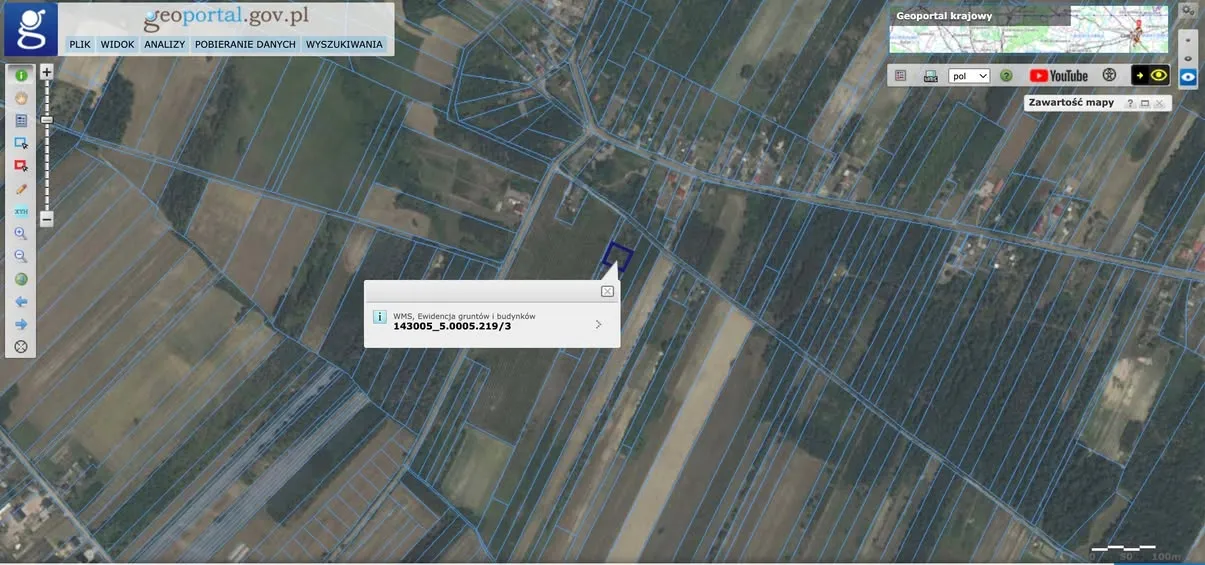
Task: Open the WYSZUKIWANIA menu
Action: [344, 44]
